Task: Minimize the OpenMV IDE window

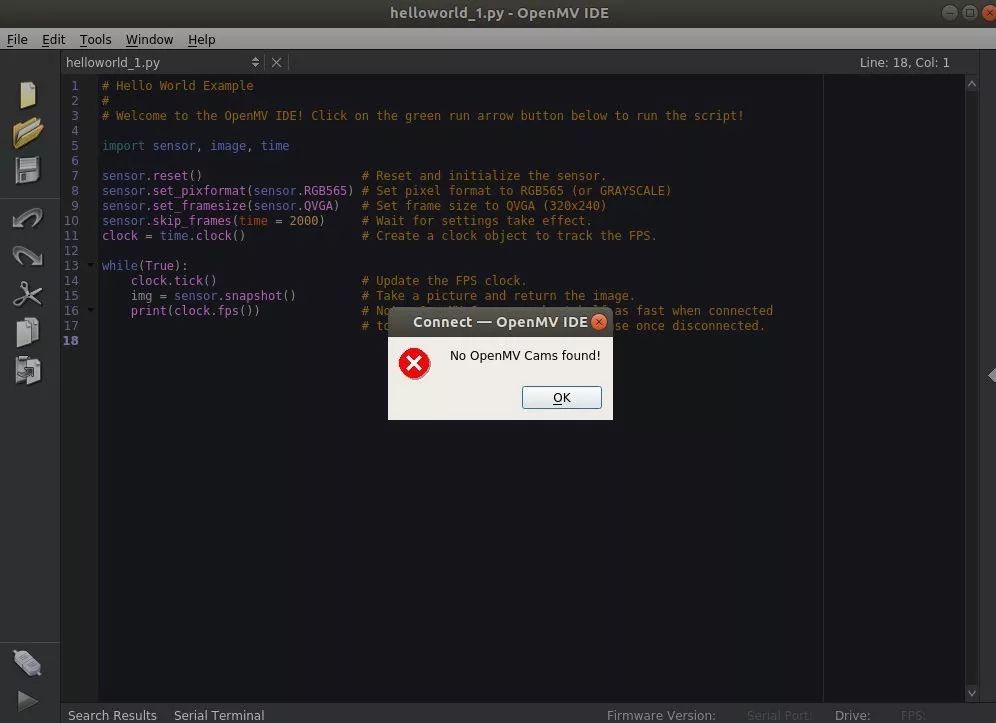Action: click(x=950, y=12)
